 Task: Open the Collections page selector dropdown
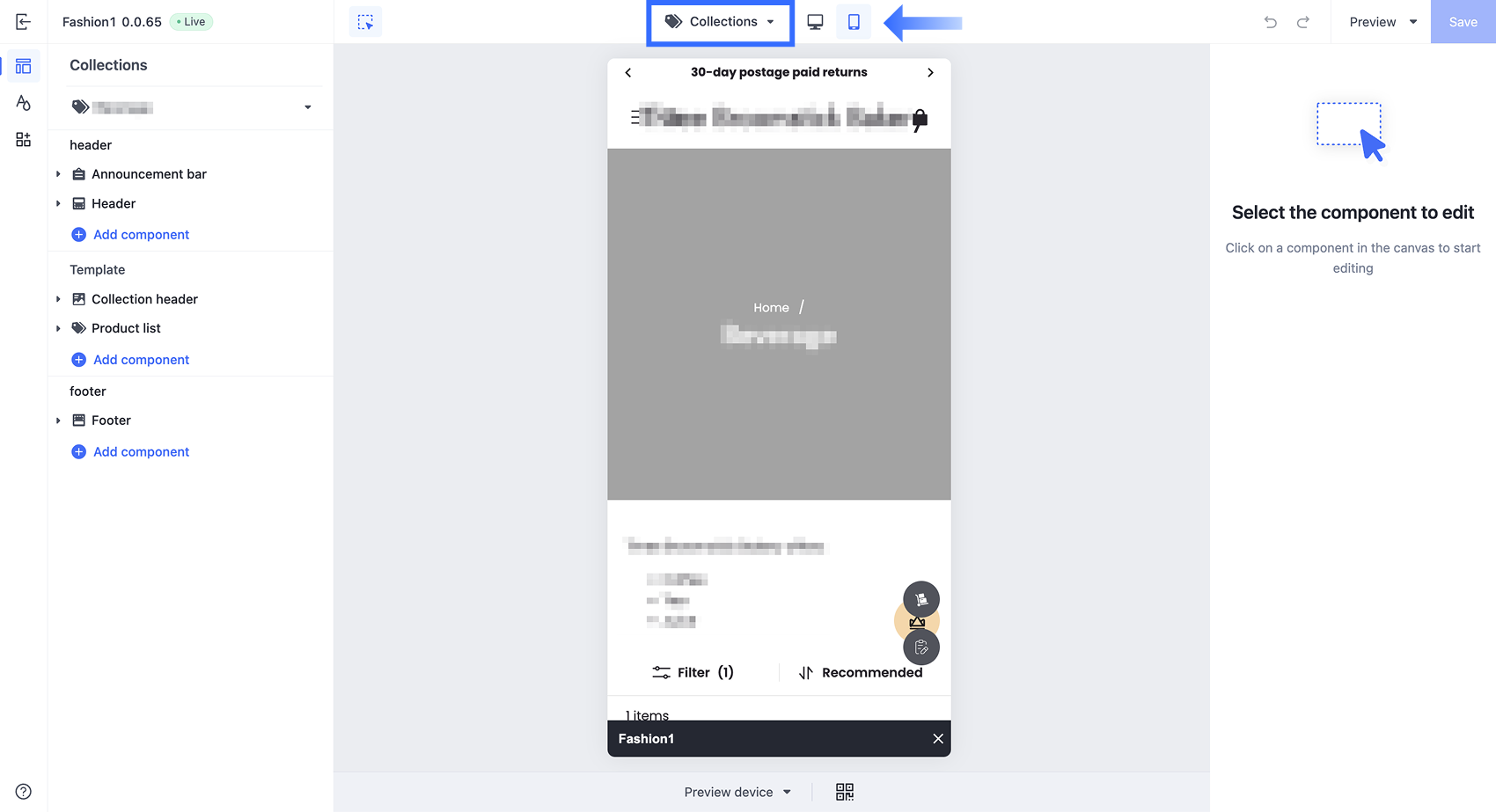[720, 22]
